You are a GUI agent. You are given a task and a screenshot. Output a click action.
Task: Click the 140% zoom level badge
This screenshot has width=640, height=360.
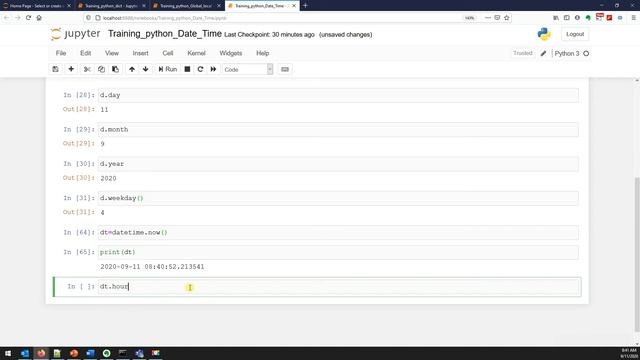coord(469,18)
